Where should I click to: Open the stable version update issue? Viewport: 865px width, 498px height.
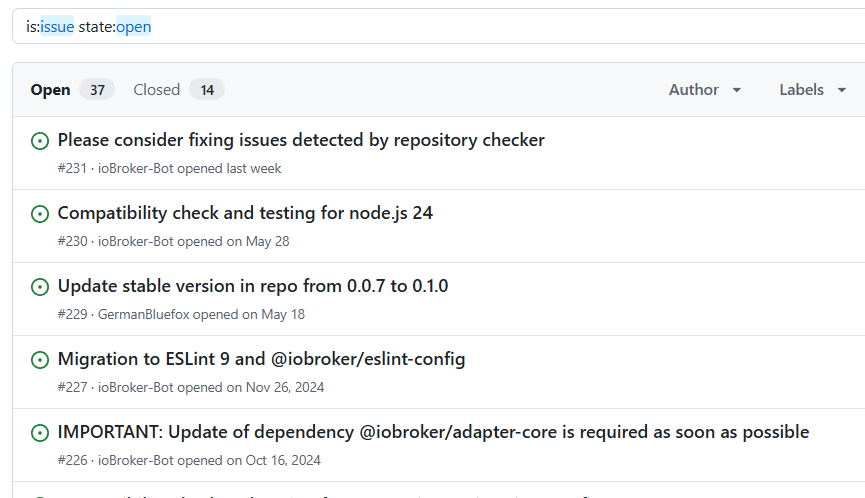point(253,286)
